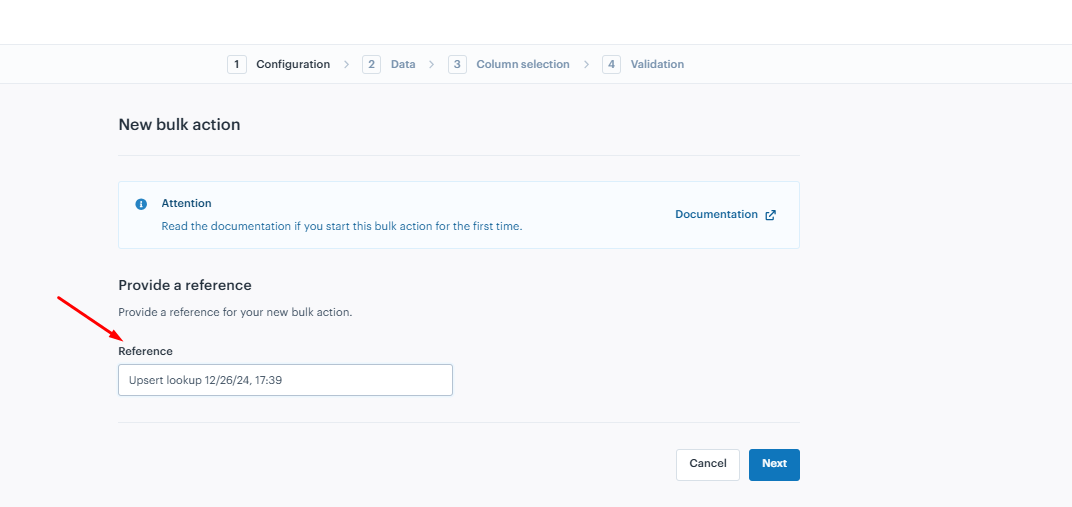Select the step 3 number badge
This screenshot has width=1072, height=507.
[x=457, y=64]
